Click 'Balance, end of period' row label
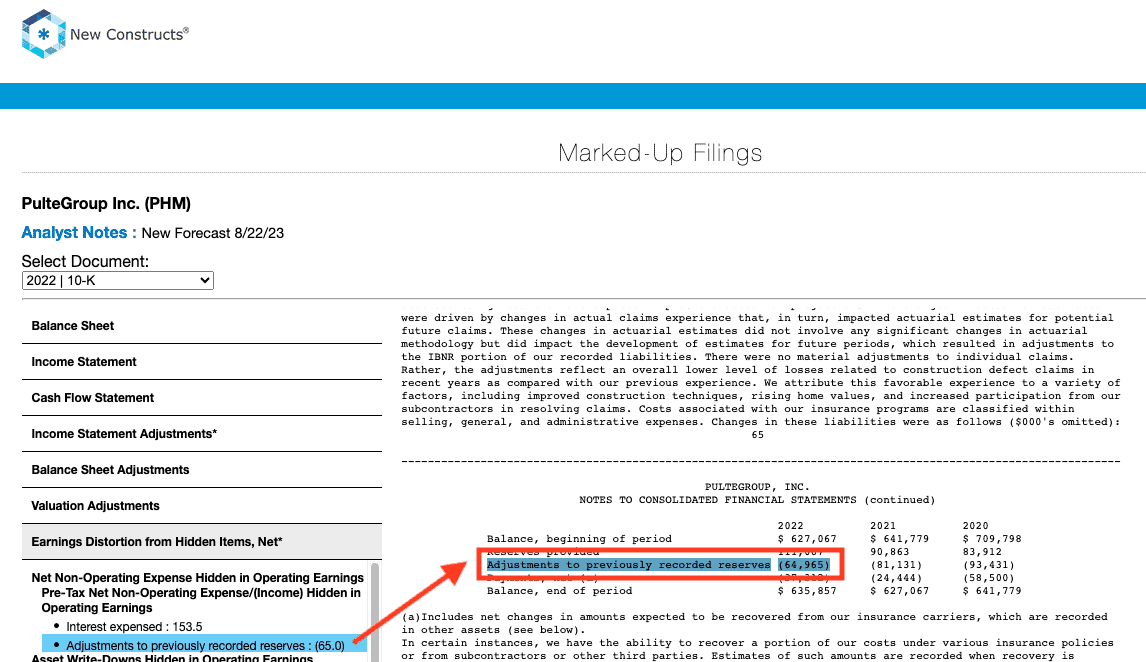The height and width of the screenshot is (662, 1146). [559, 590]
